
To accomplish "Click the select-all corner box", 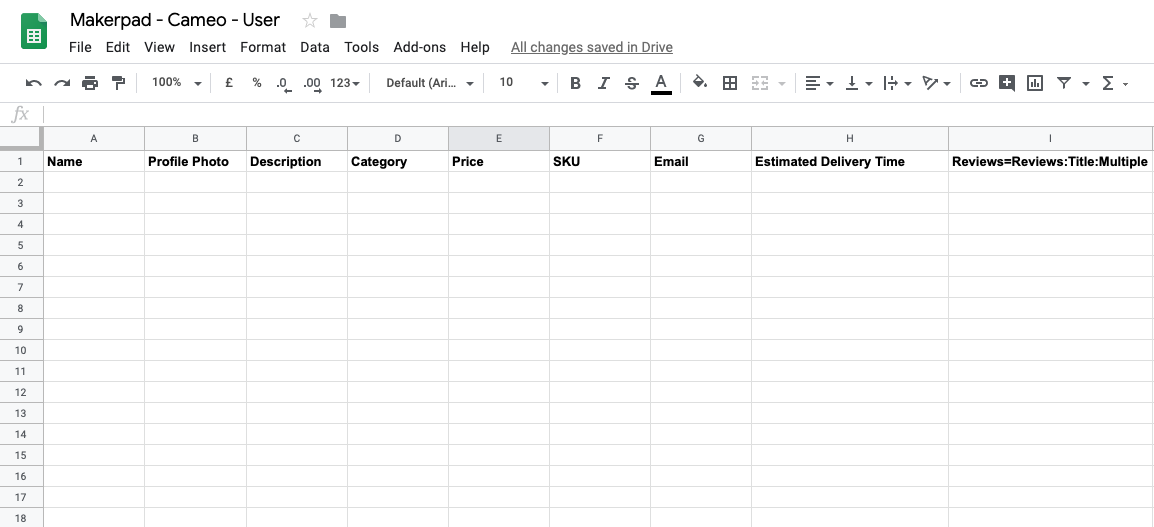I will (x=21, y=138).
